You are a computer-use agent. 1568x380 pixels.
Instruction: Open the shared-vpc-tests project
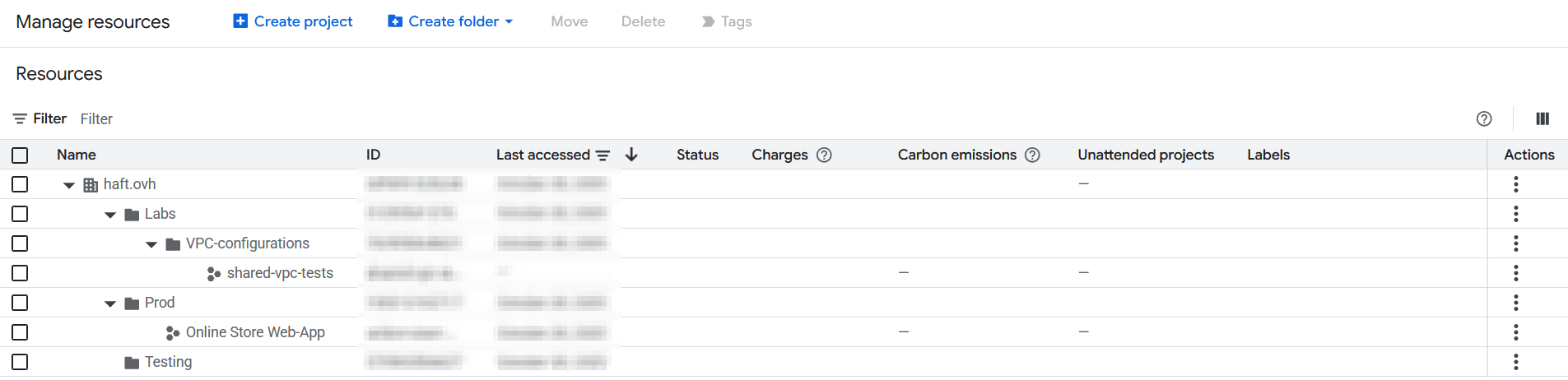point(280,273)
